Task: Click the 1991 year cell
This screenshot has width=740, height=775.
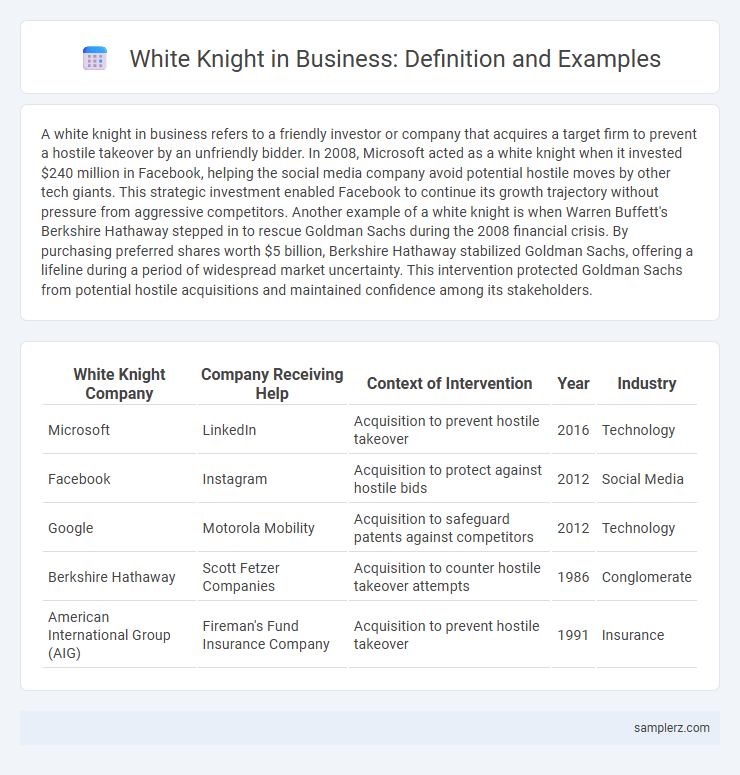Action: point(573,635)
